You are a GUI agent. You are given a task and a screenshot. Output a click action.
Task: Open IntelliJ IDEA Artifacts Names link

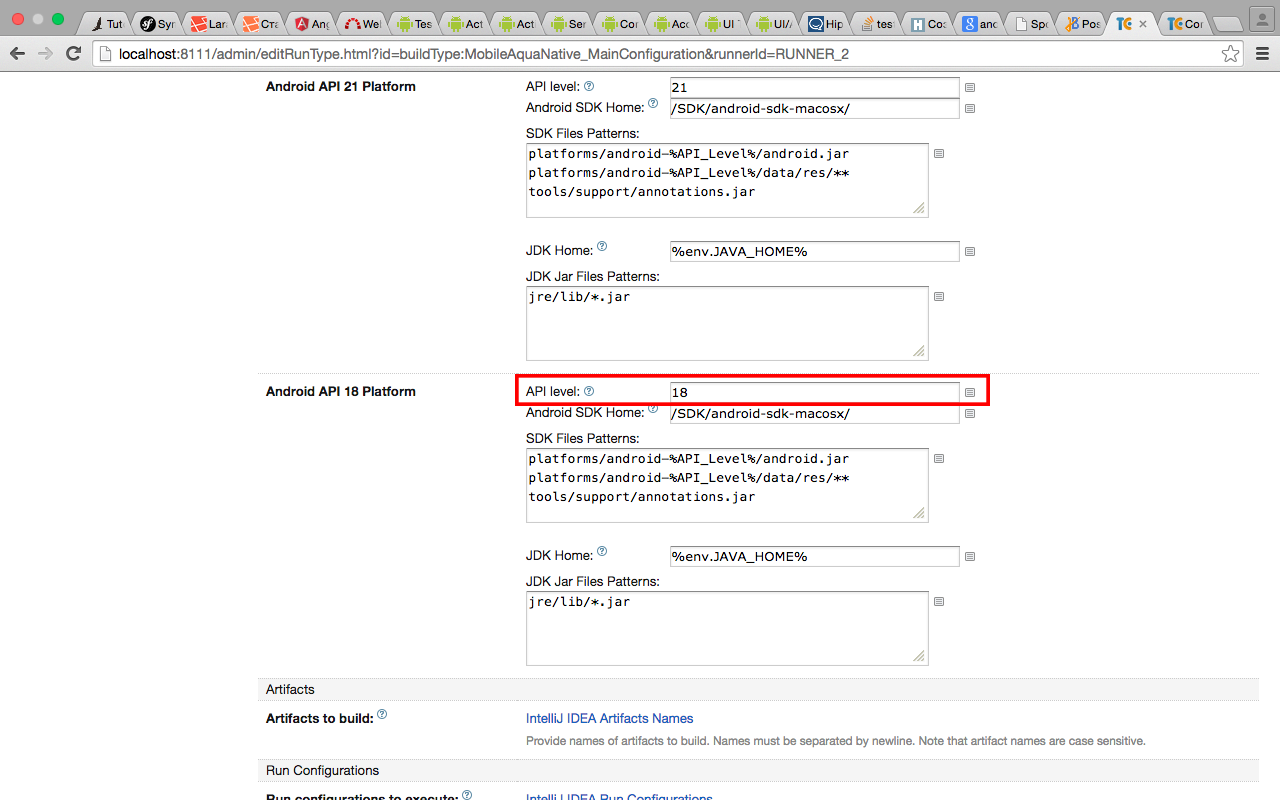(x=609, y=718)
